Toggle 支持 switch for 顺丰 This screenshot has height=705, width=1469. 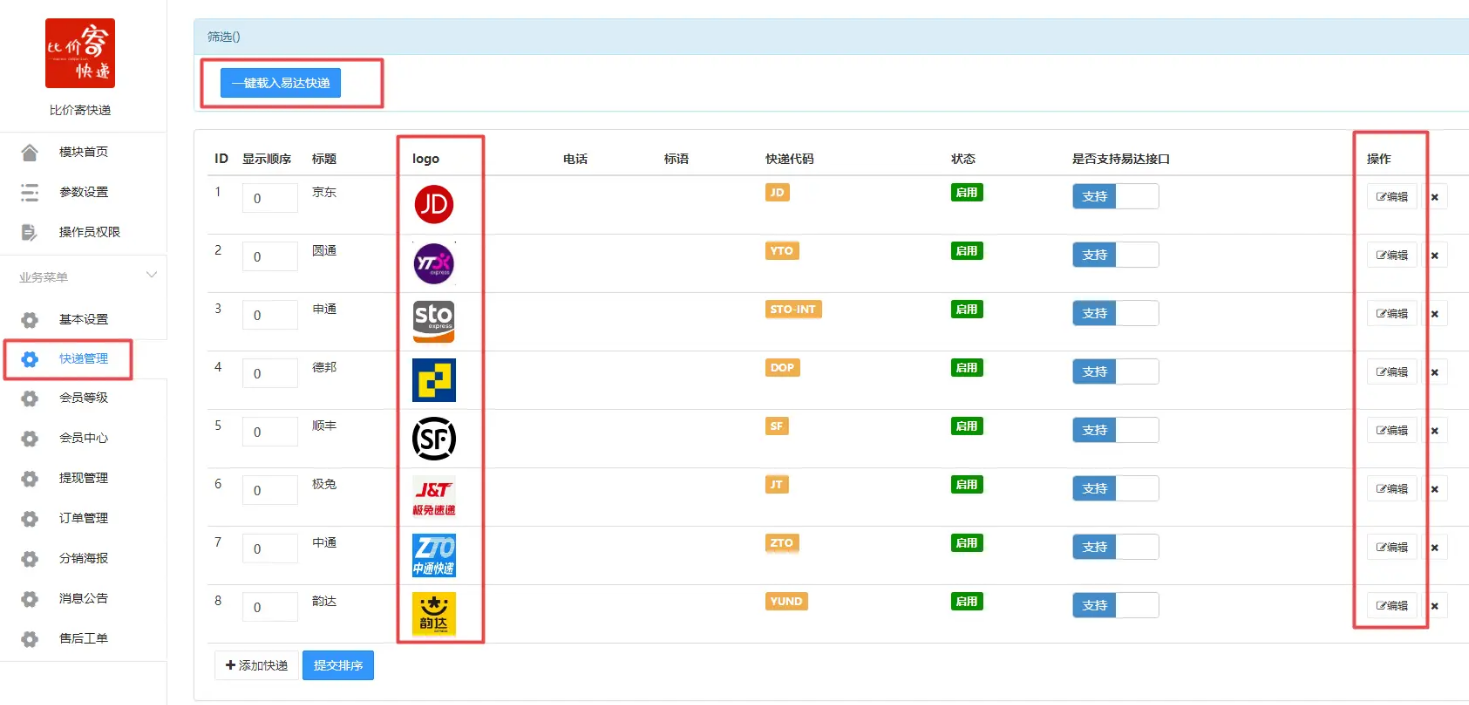point(1115,430)
